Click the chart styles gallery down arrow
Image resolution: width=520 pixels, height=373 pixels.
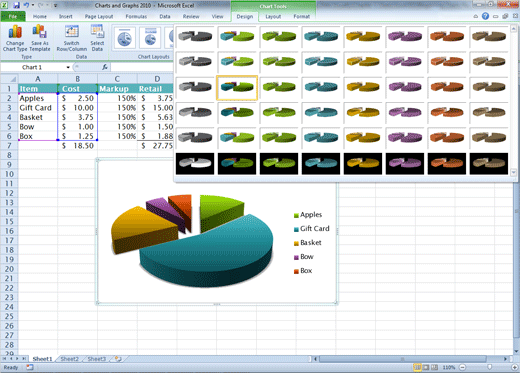pyautogui.click(x=513, y=172)
